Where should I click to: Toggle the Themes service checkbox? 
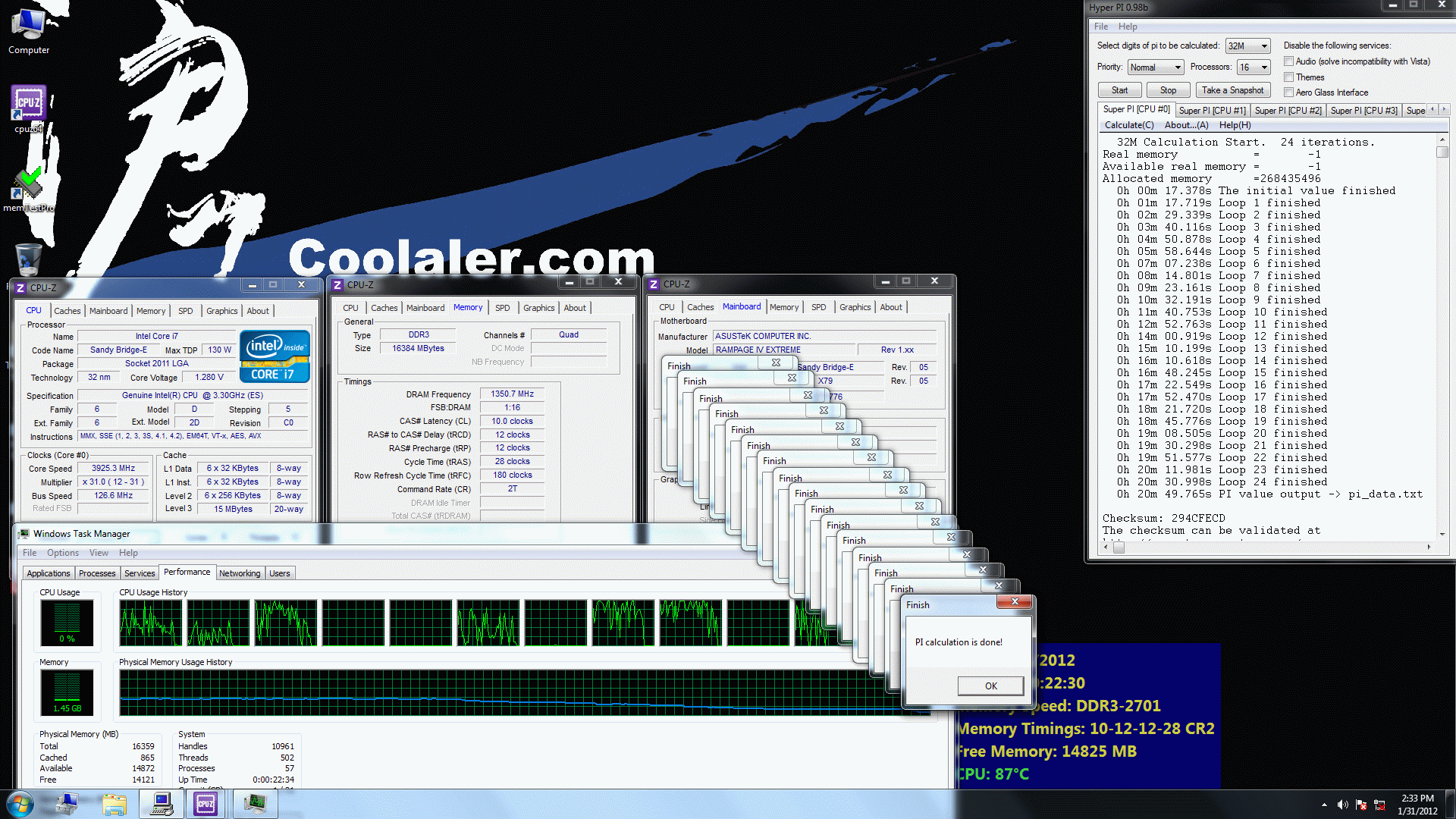[x=1288, y=77]
